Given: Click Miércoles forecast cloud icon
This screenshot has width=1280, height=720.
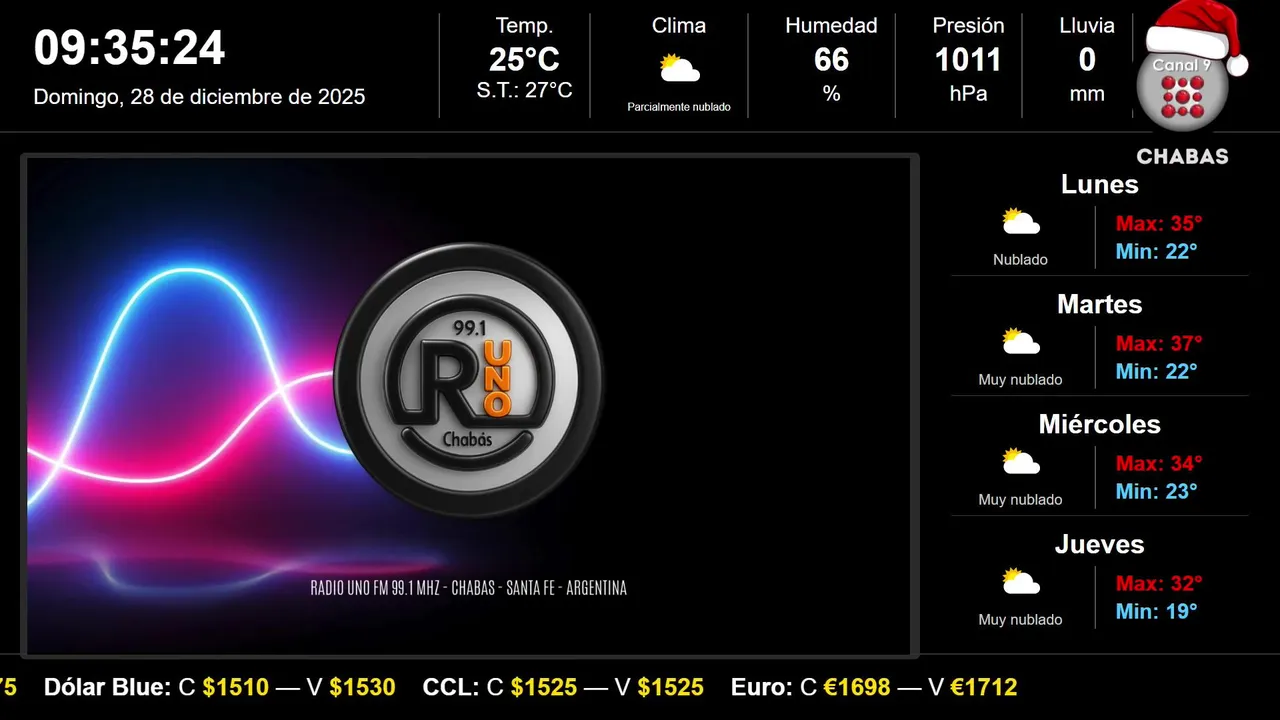Looking at the screenshot, I should (x=1021, y=462).
